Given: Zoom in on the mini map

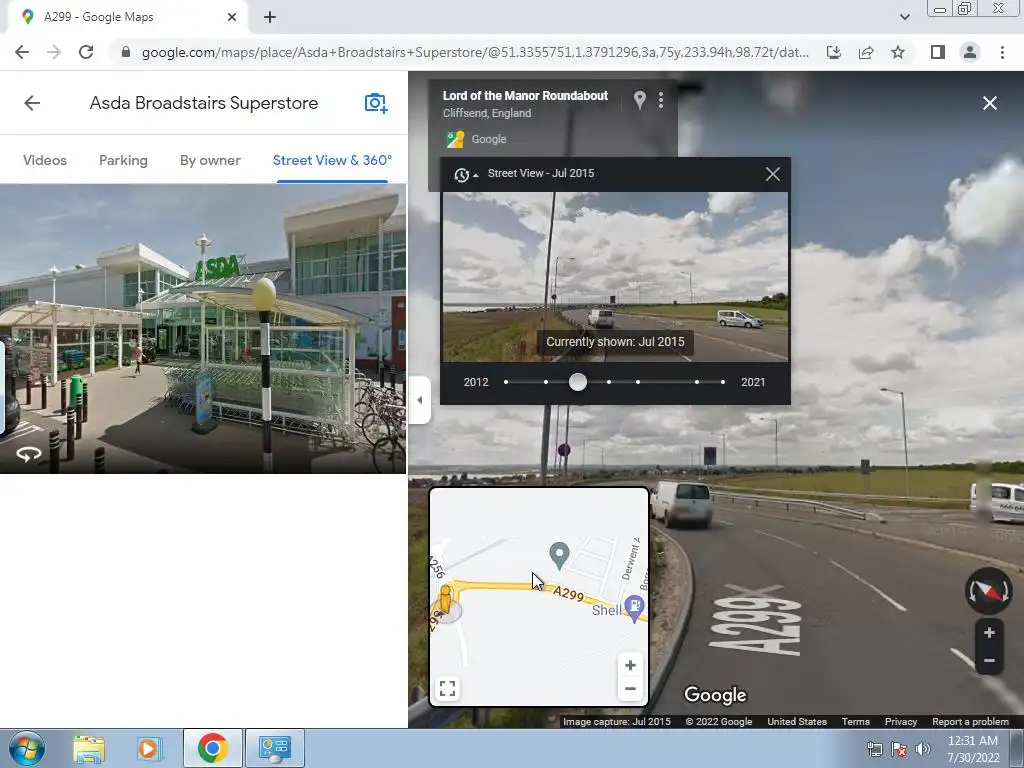Looking at the screenshot, I should pyautogui.click(x=630, y=665).
